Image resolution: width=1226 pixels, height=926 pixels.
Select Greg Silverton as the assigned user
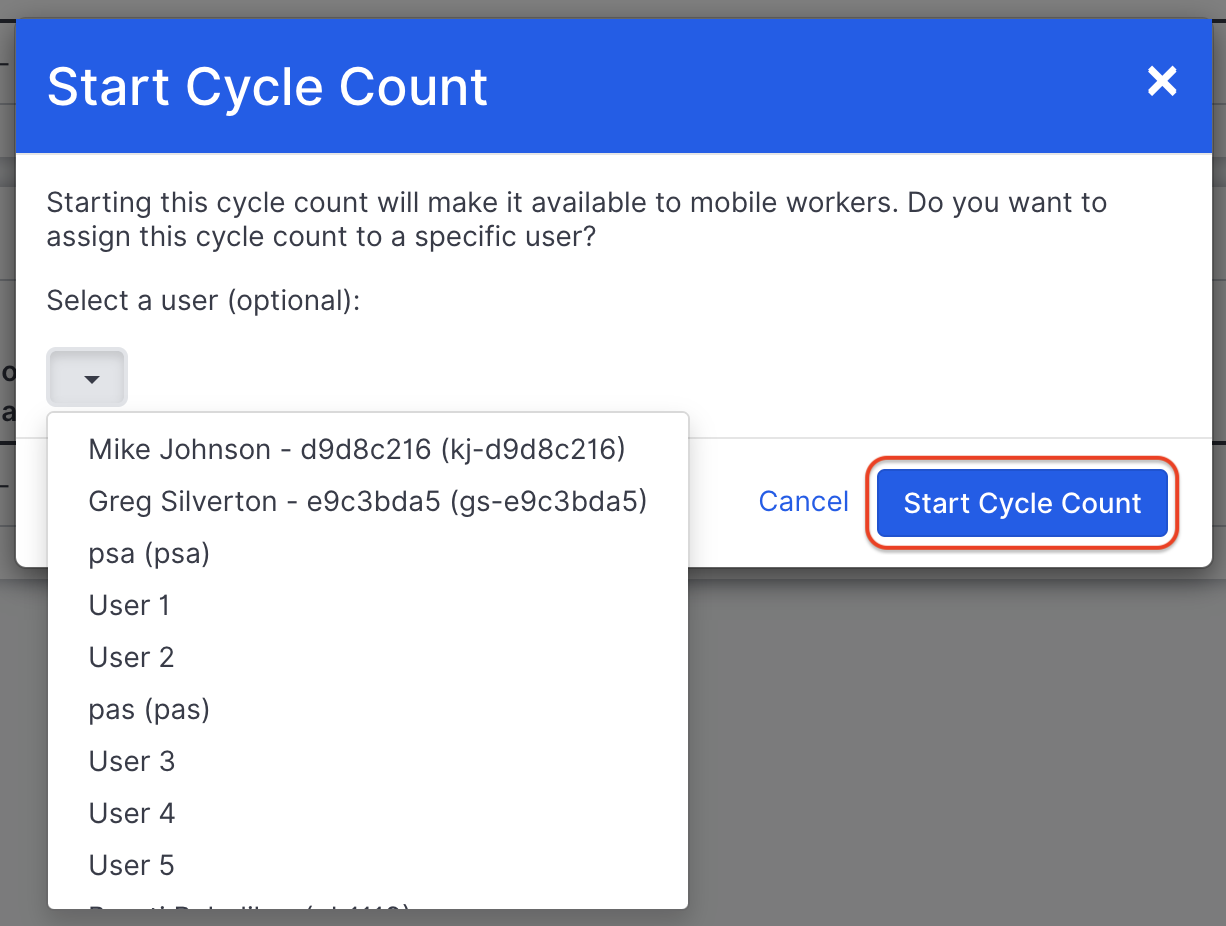point(368,501)
